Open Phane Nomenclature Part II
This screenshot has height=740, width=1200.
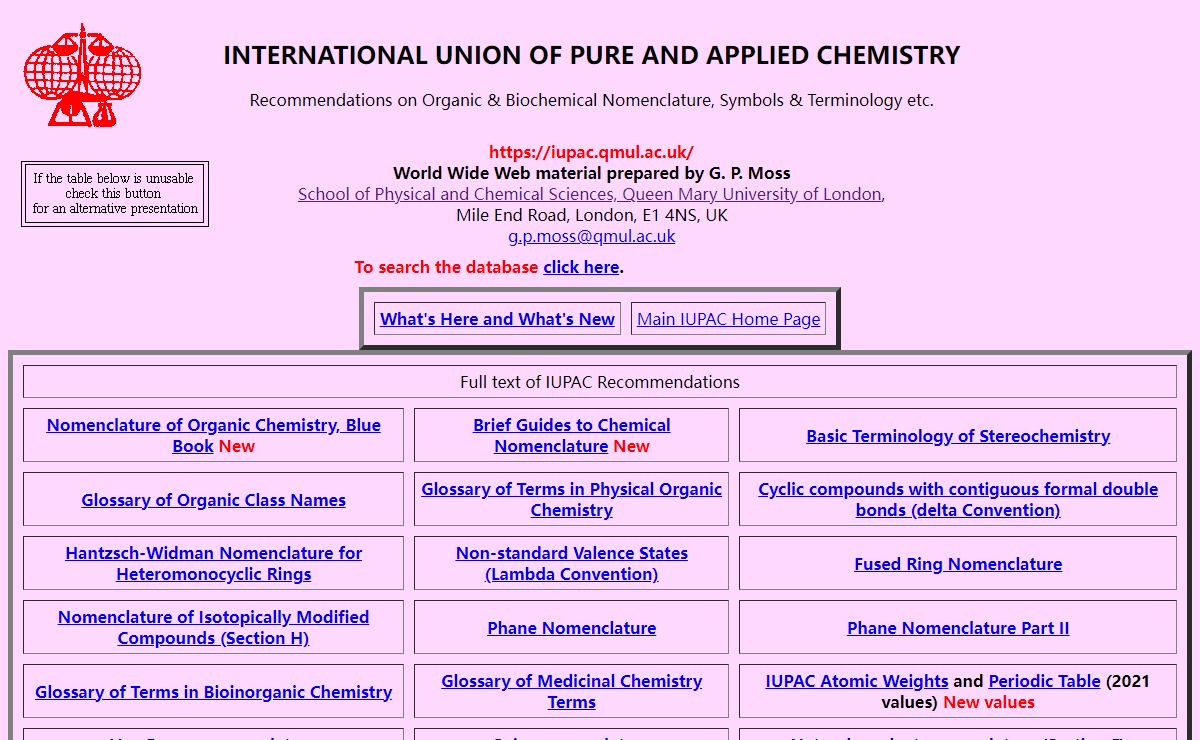[958, 628]
